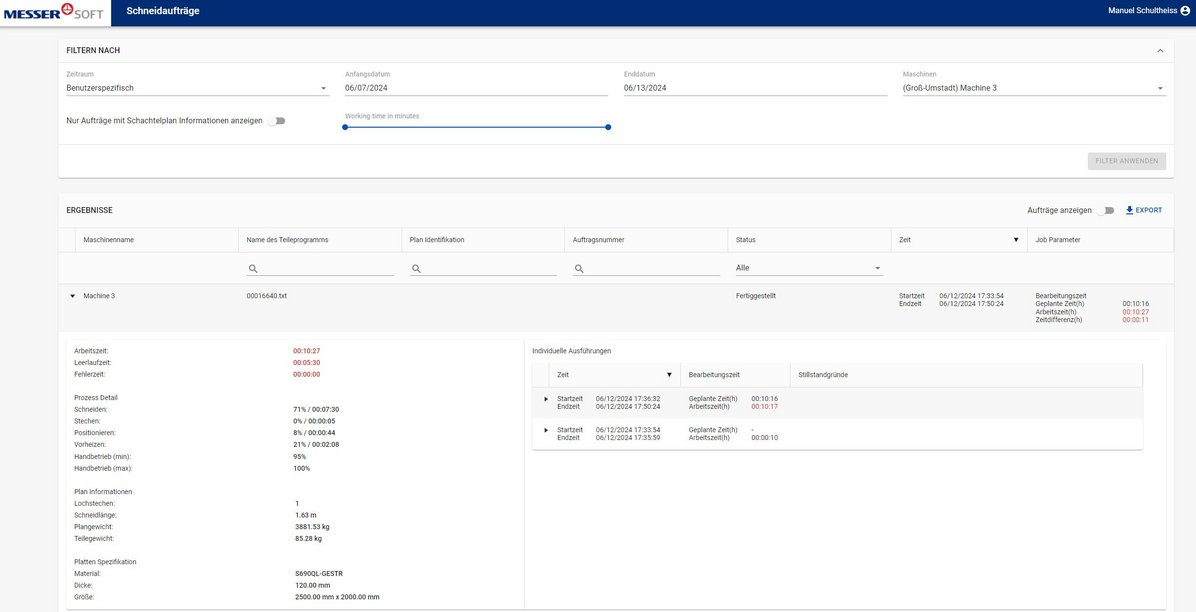The width and height of the screenshot is (1196, 612).
Task: Collapse the Machine 3 row
Action: click(x=72, y=296)
